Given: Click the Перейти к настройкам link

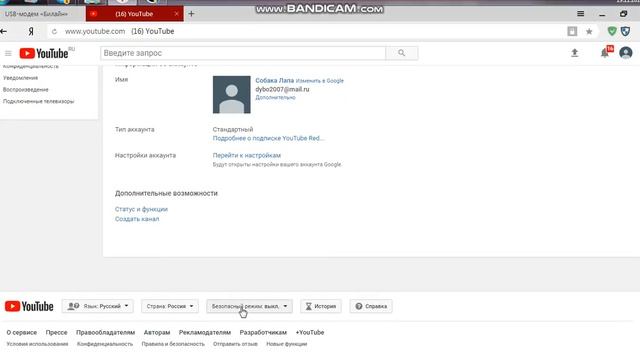Looking at the screenshot, I should [x=247, y=156].
